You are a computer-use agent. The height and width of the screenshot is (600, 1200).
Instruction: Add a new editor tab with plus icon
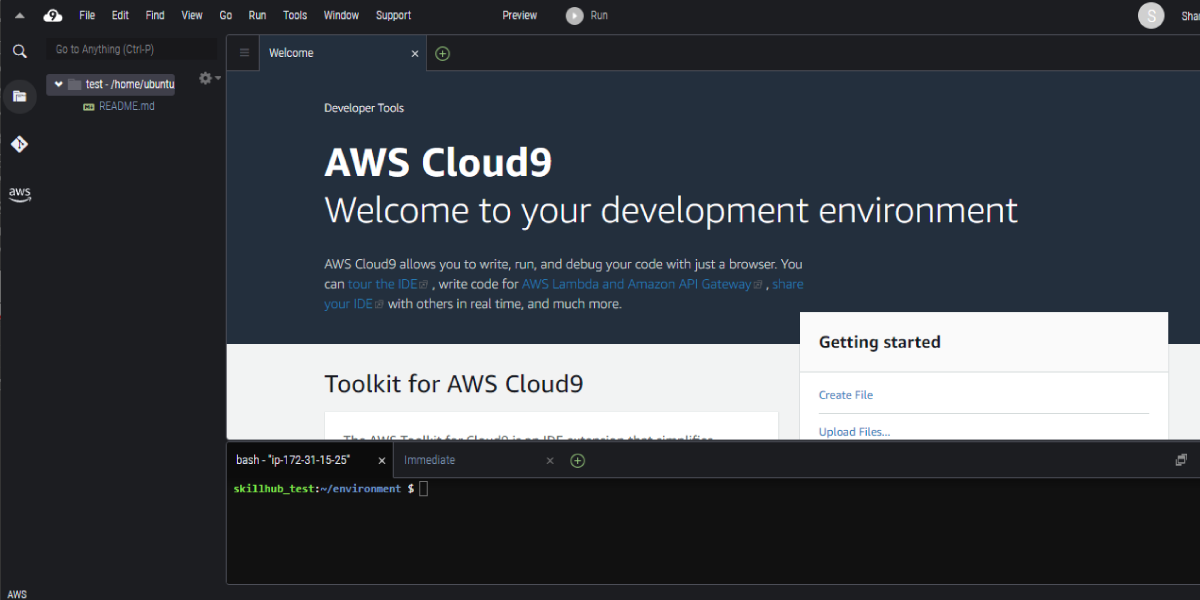coord(443,53)
